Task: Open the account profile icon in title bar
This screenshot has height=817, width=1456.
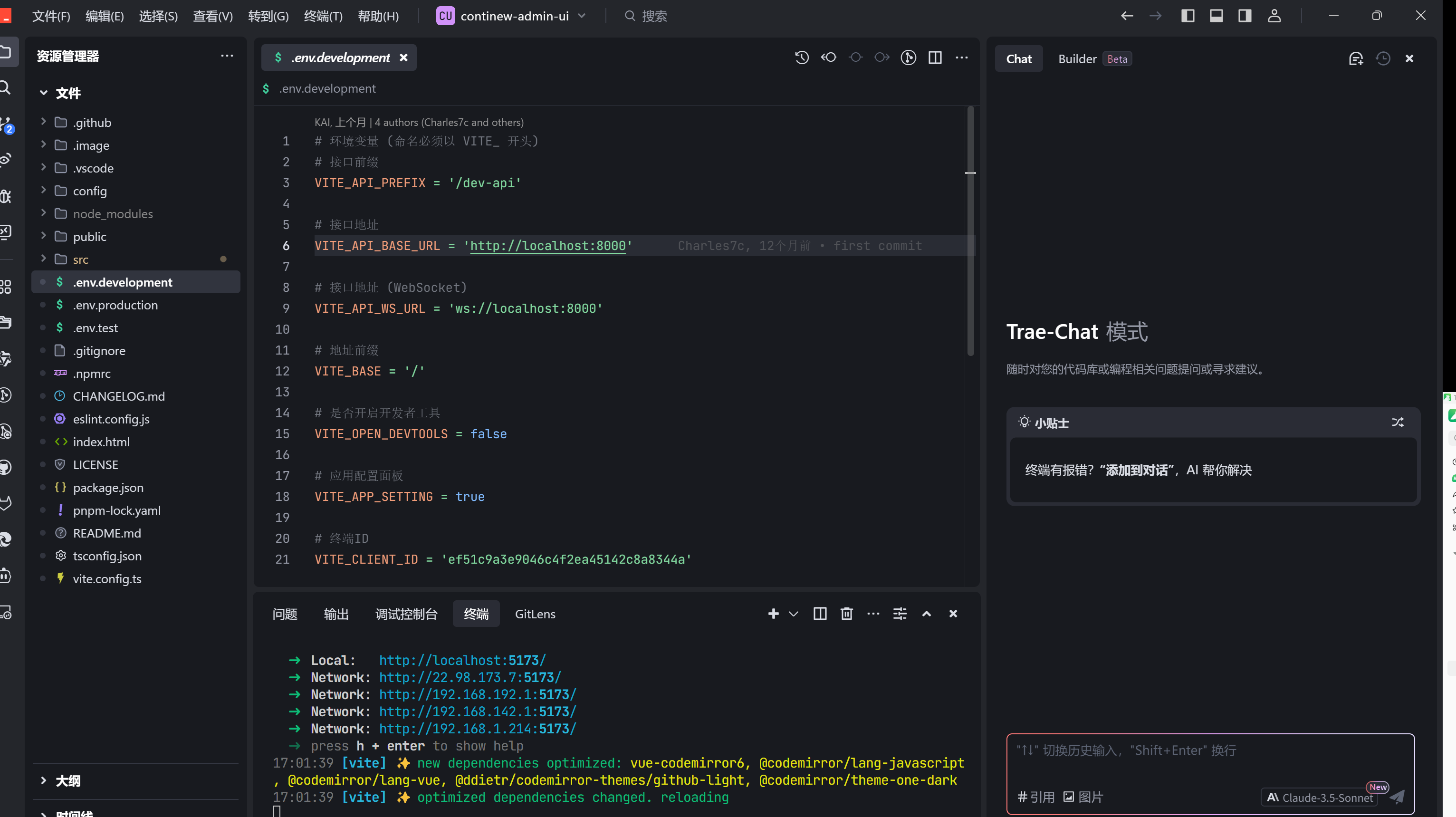Action: pyautogui.click(x=1274, y=16)
